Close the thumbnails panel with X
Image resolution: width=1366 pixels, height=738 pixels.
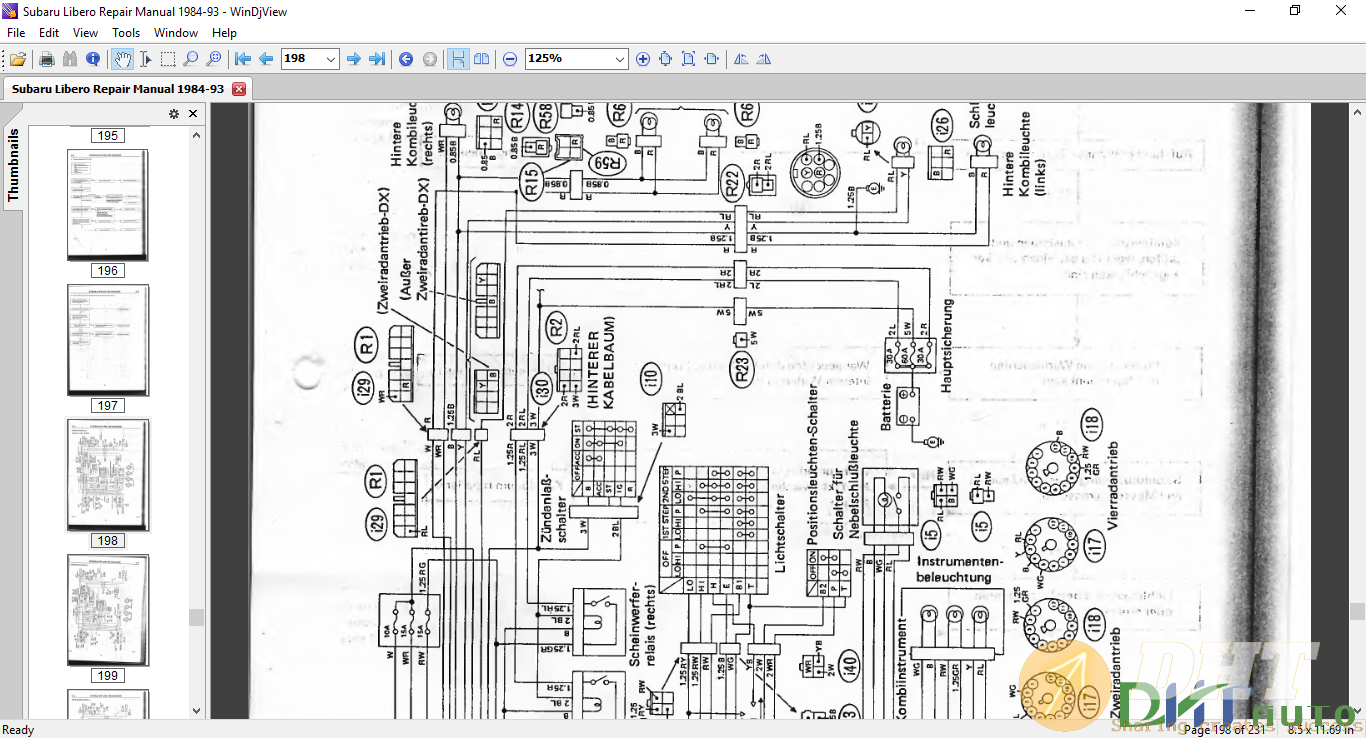[x=193, y=114]
